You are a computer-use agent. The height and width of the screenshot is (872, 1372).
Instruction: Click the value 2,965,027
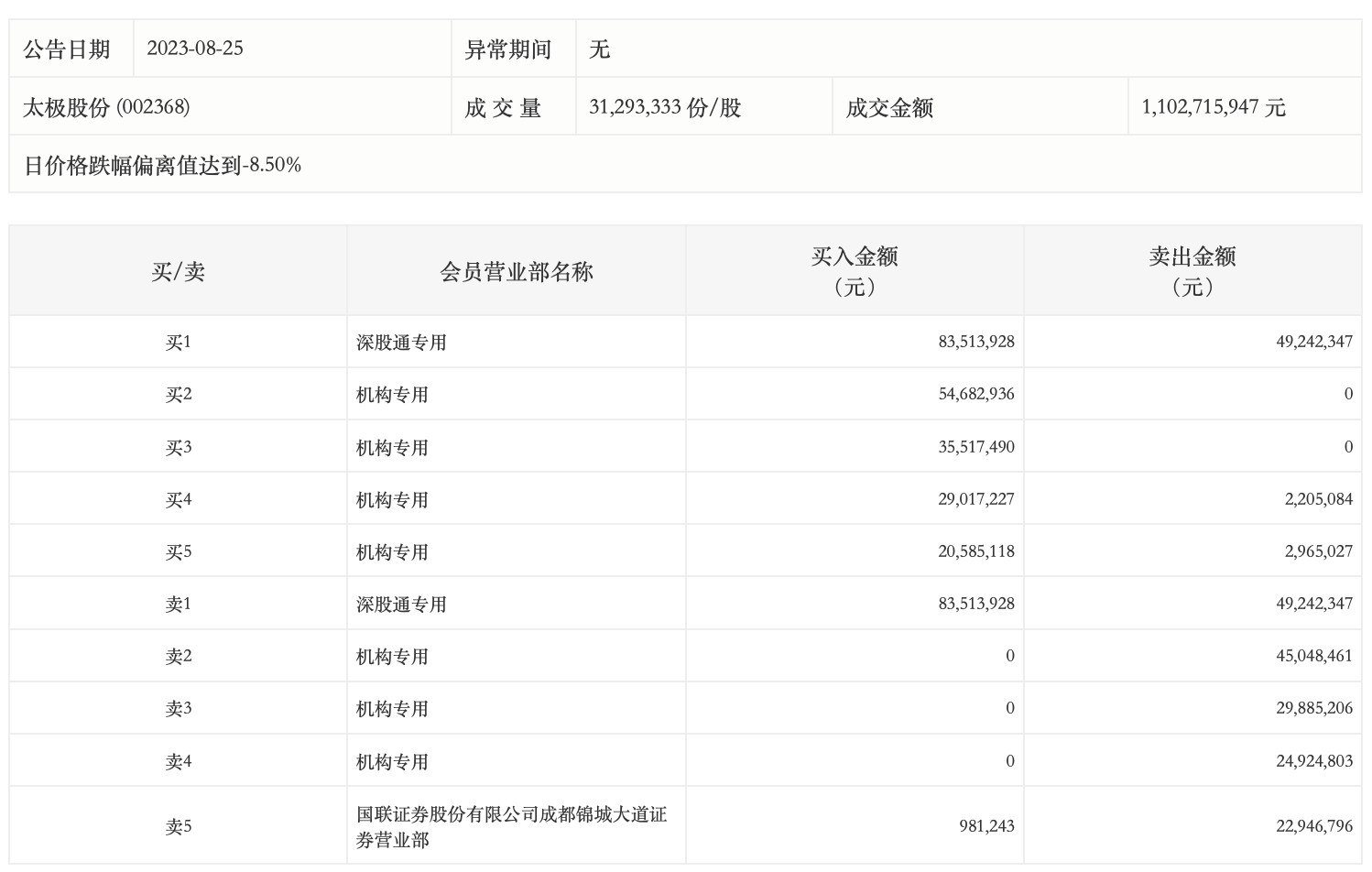point(1319,551)
